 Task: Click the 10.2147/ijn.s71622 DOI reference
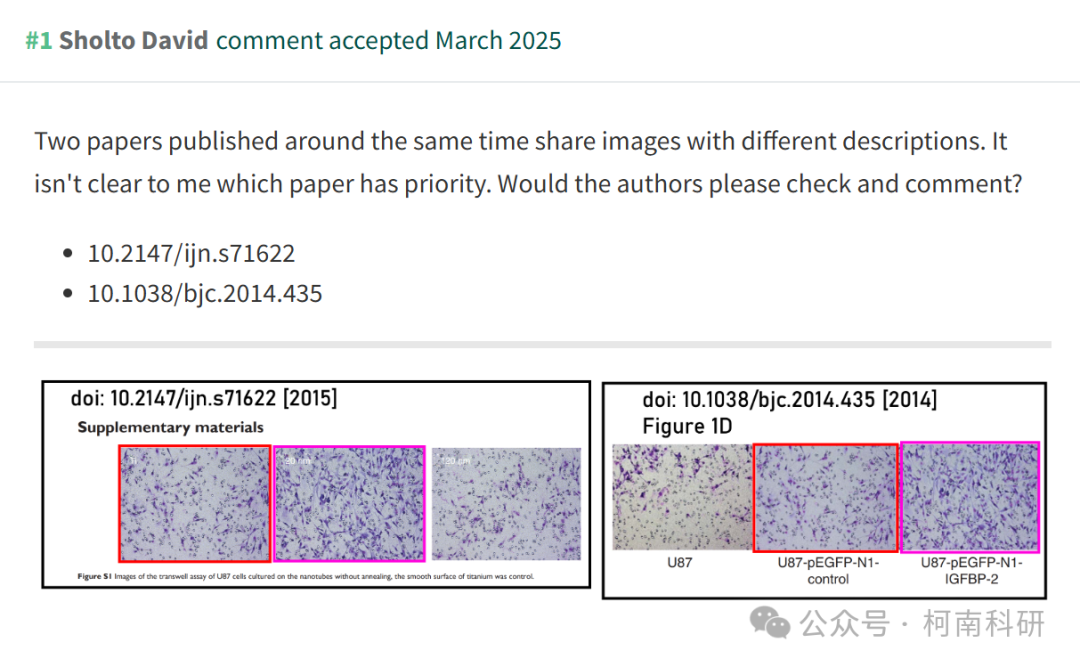click(191, 254)
